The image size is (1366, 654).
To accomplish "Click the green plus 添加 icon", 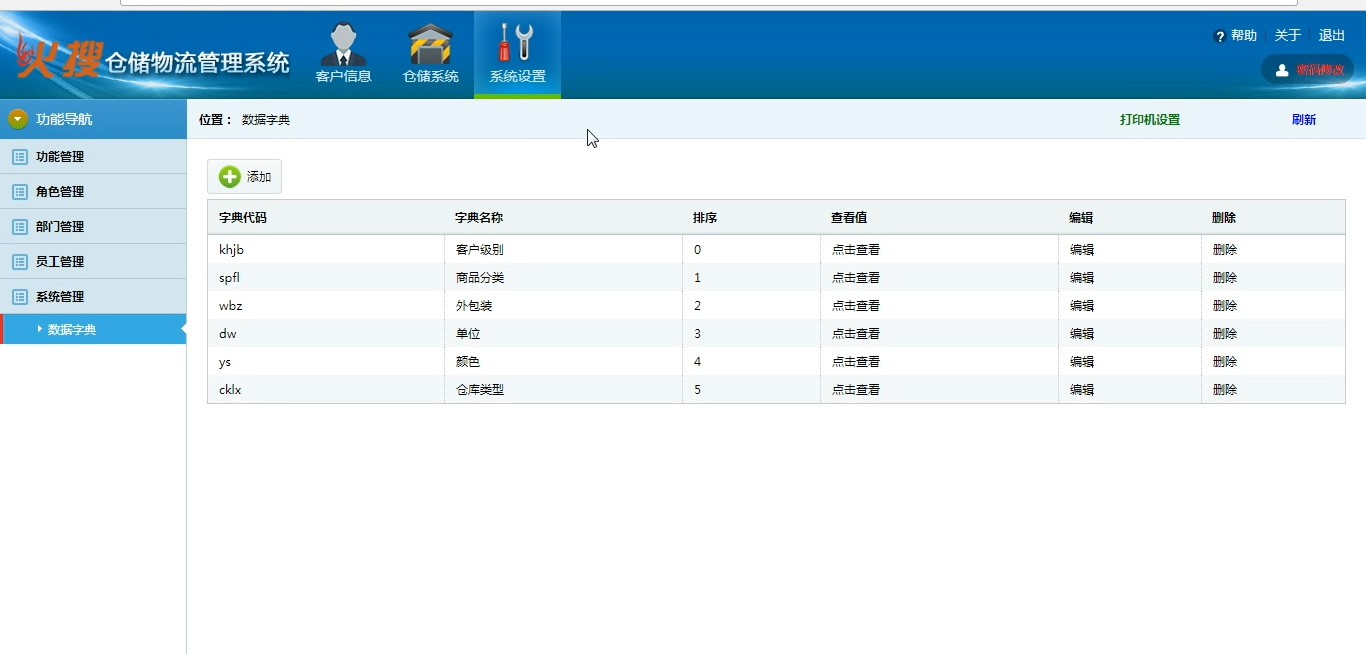I will 230,177.
